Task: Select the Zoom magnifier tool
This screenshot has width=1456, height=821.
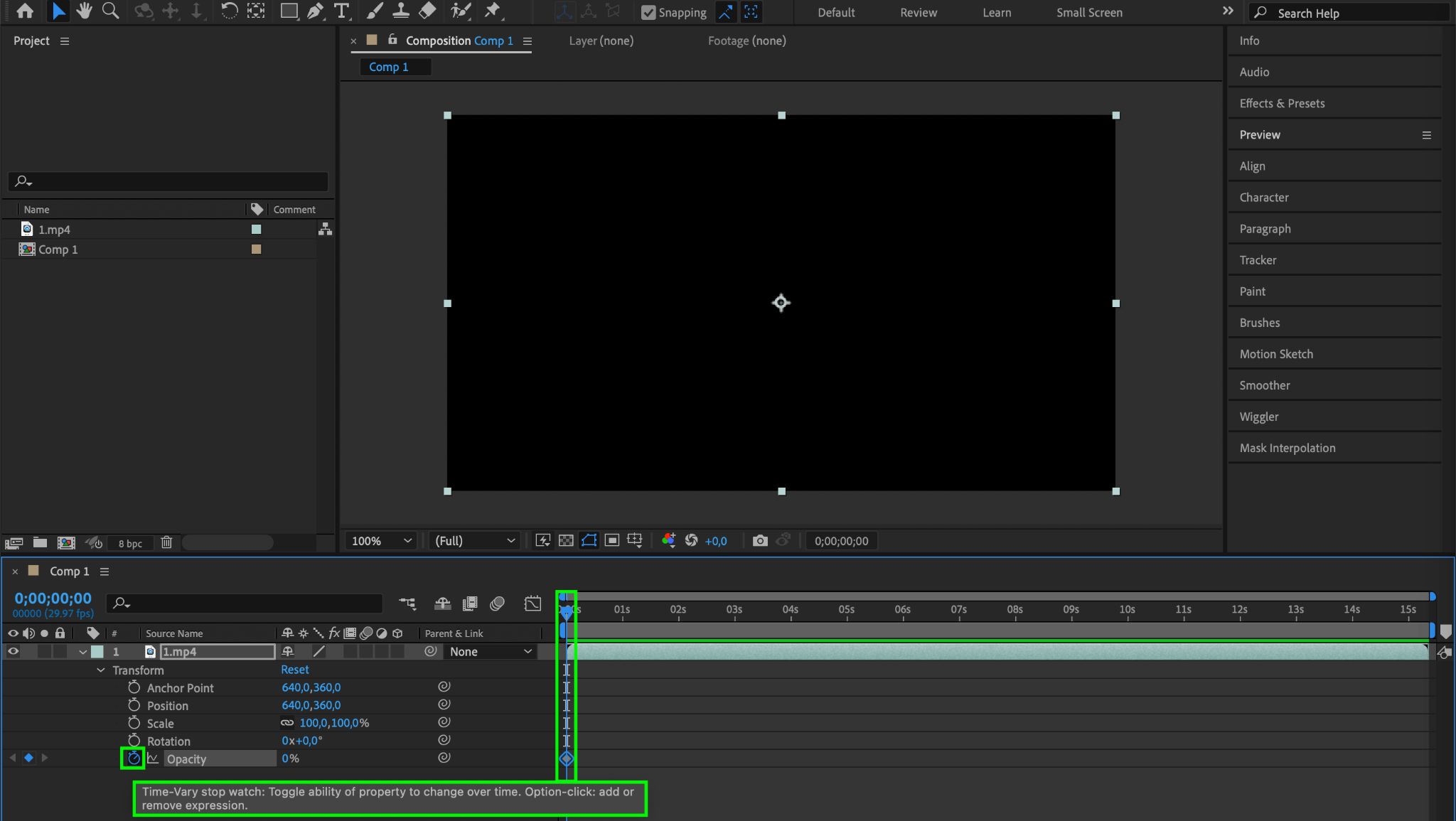Action: pos(110,11)
